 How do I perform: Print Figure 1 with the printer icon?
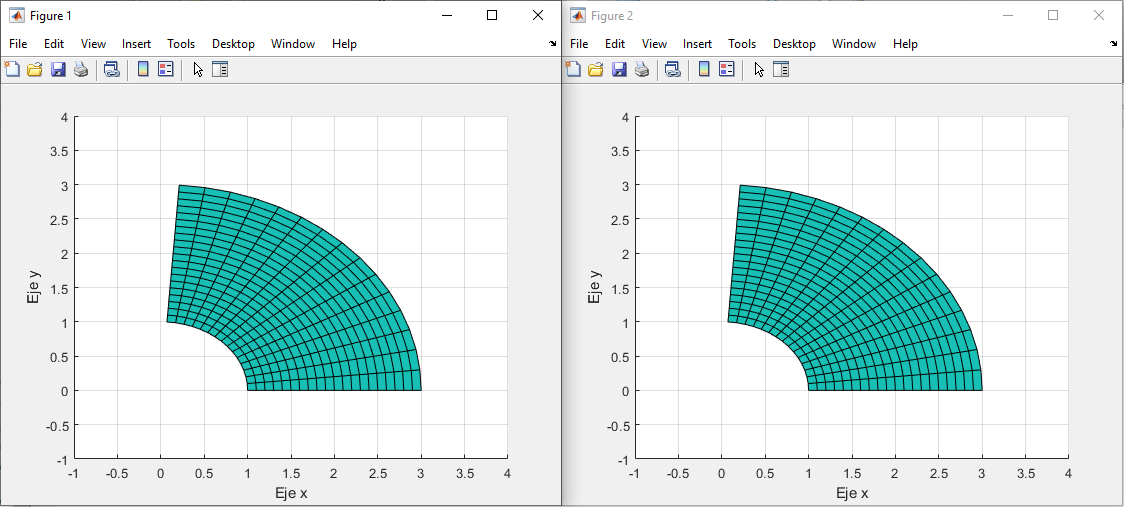81,69
